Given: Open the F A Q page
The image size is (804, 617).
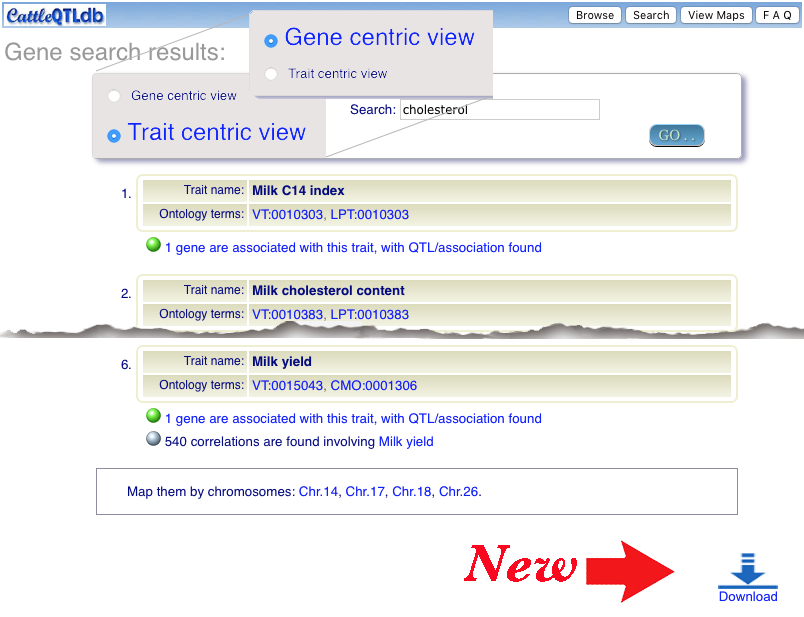Looking at the screenshot, I should click(x=777, y=15).
